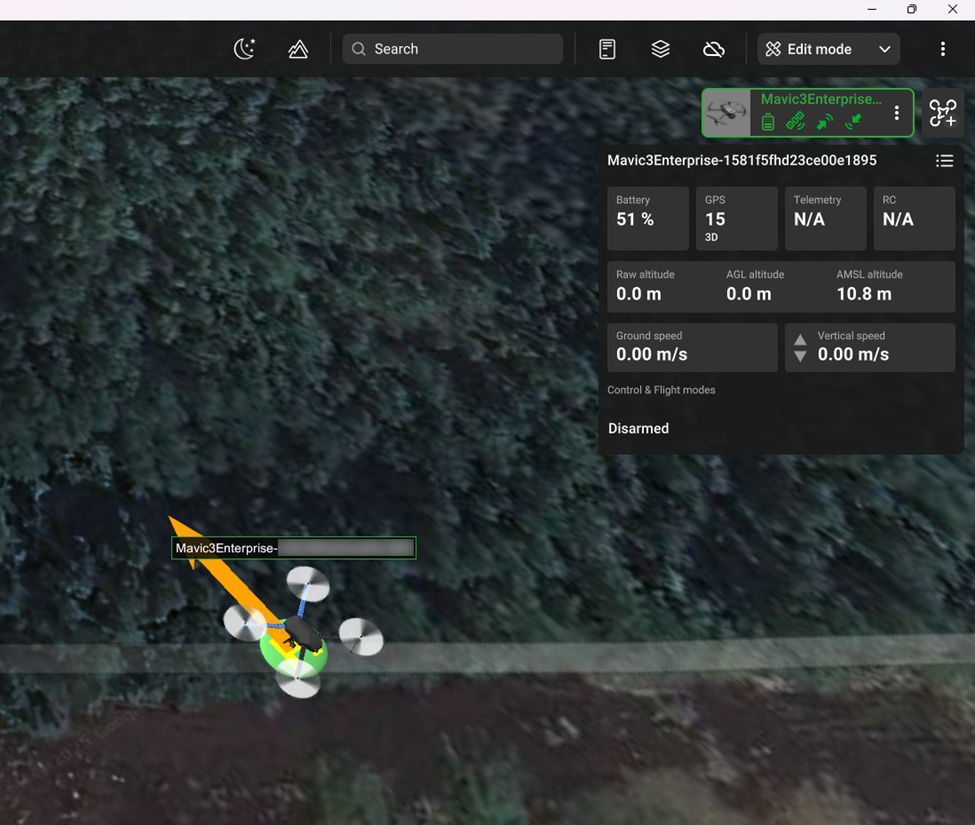Click the GPS 15 3D tile
975x825 pixels.
[737, 218]
